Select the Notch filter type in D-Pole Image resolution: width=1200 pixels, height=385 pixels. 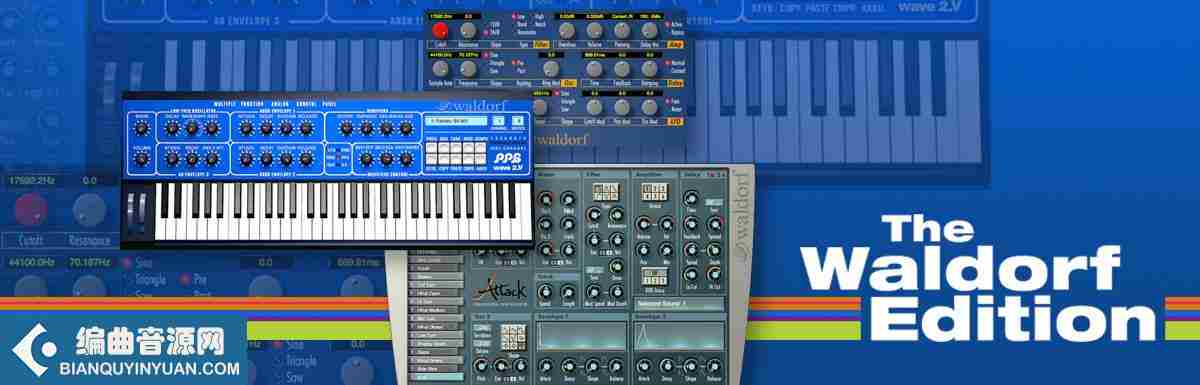point(540,24)
